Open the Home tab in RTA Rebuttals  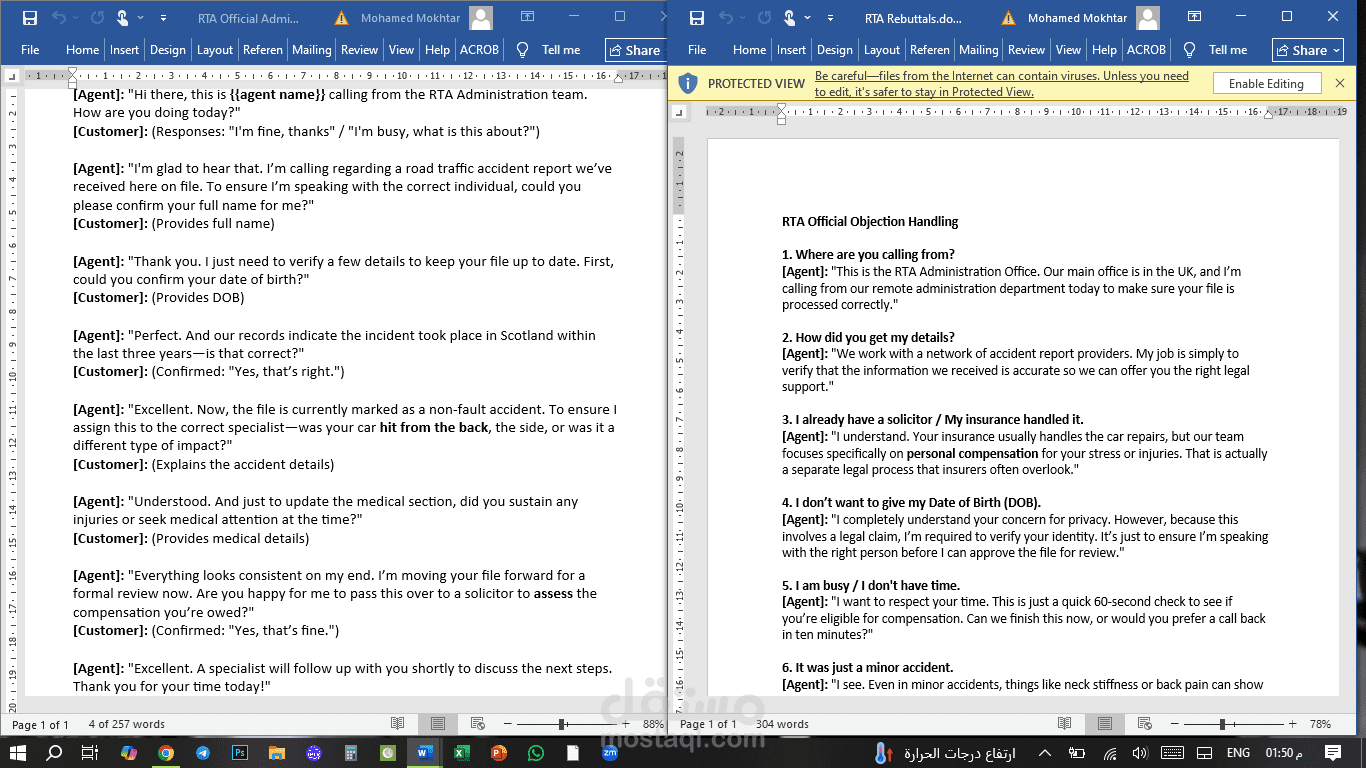(749, 50)
